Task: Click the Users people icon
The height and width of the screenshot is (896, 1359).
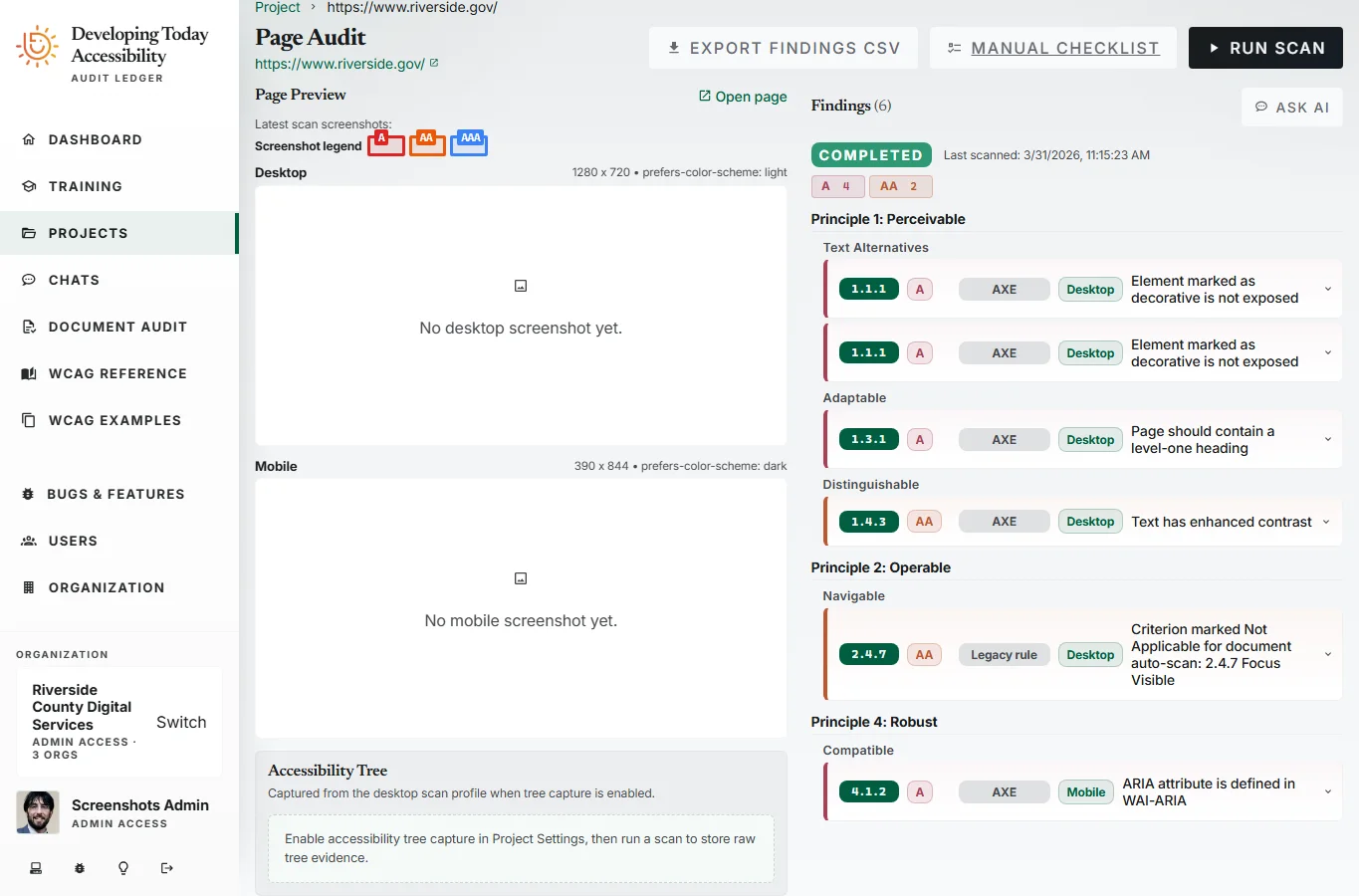Action: [x=29, y=541]
